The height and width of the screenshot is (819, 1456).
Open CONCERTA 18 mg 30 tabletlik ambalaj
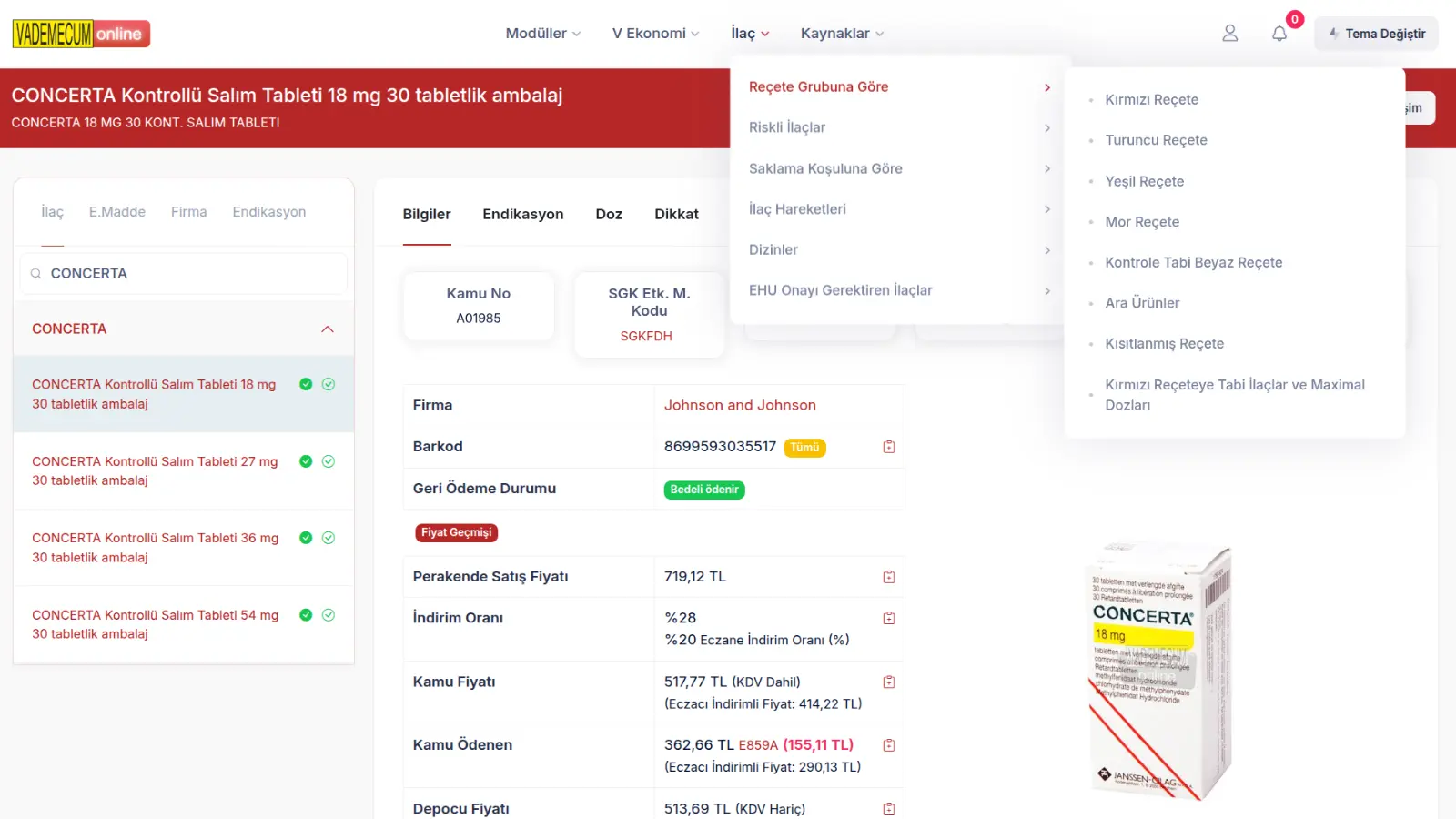[154, 394]
